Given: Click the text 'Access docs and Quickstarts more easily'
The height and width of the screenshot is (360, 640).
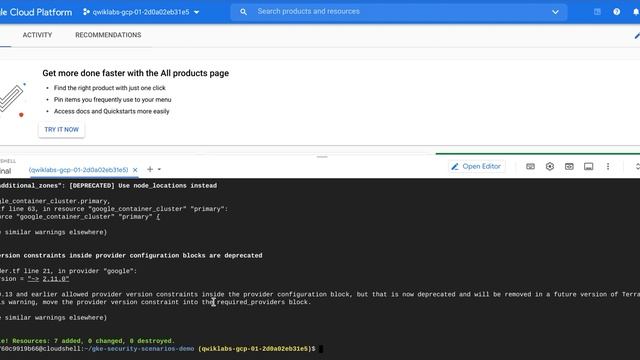Looking at the screenshot, I should [x=111, y=111].
